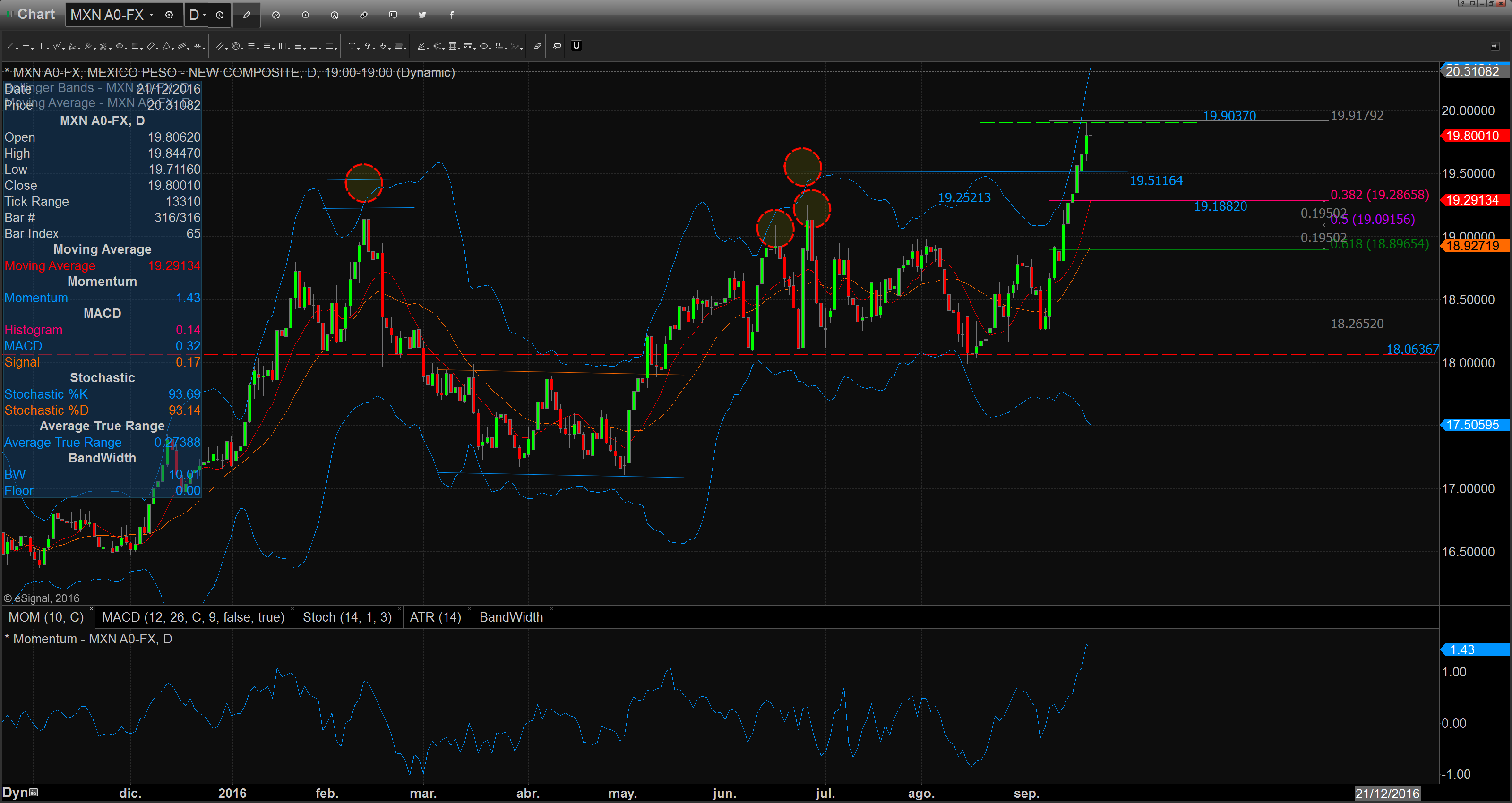Select the zigzag wave line tool

click(57, 46)
